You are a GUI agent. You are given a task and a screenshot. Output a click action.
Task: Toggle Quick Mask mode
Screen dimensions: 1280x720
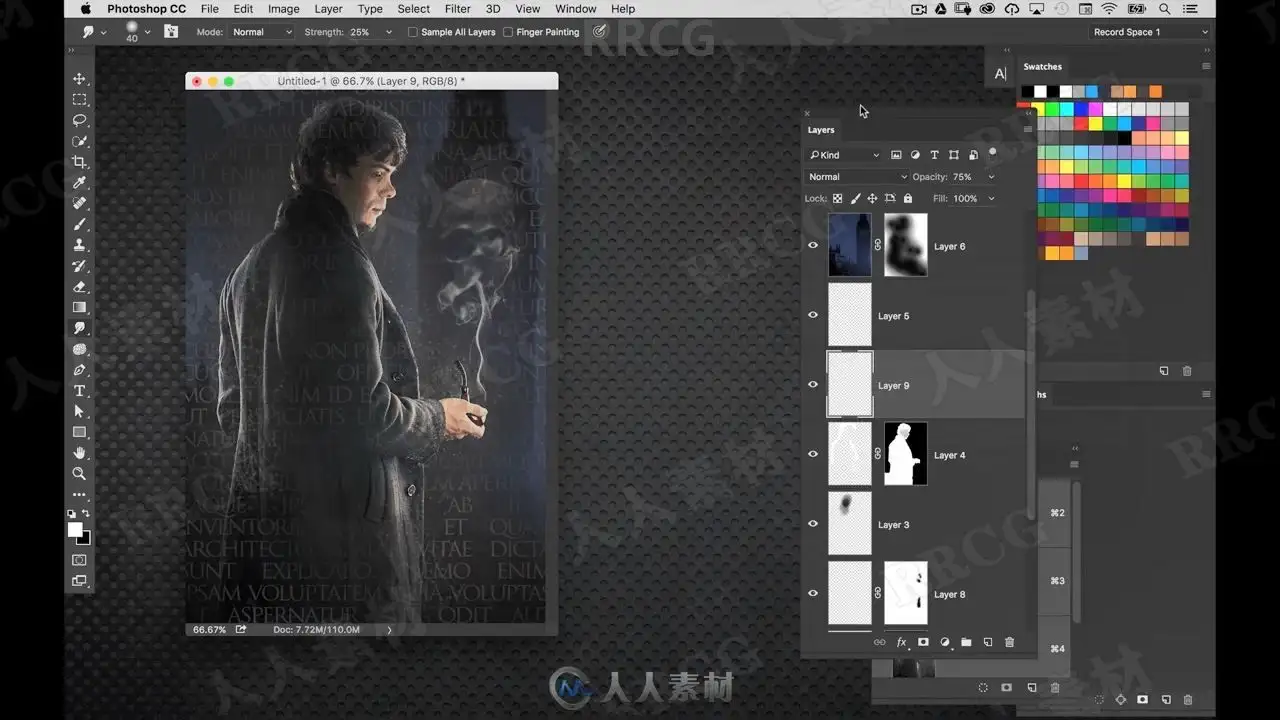[79, 560]
